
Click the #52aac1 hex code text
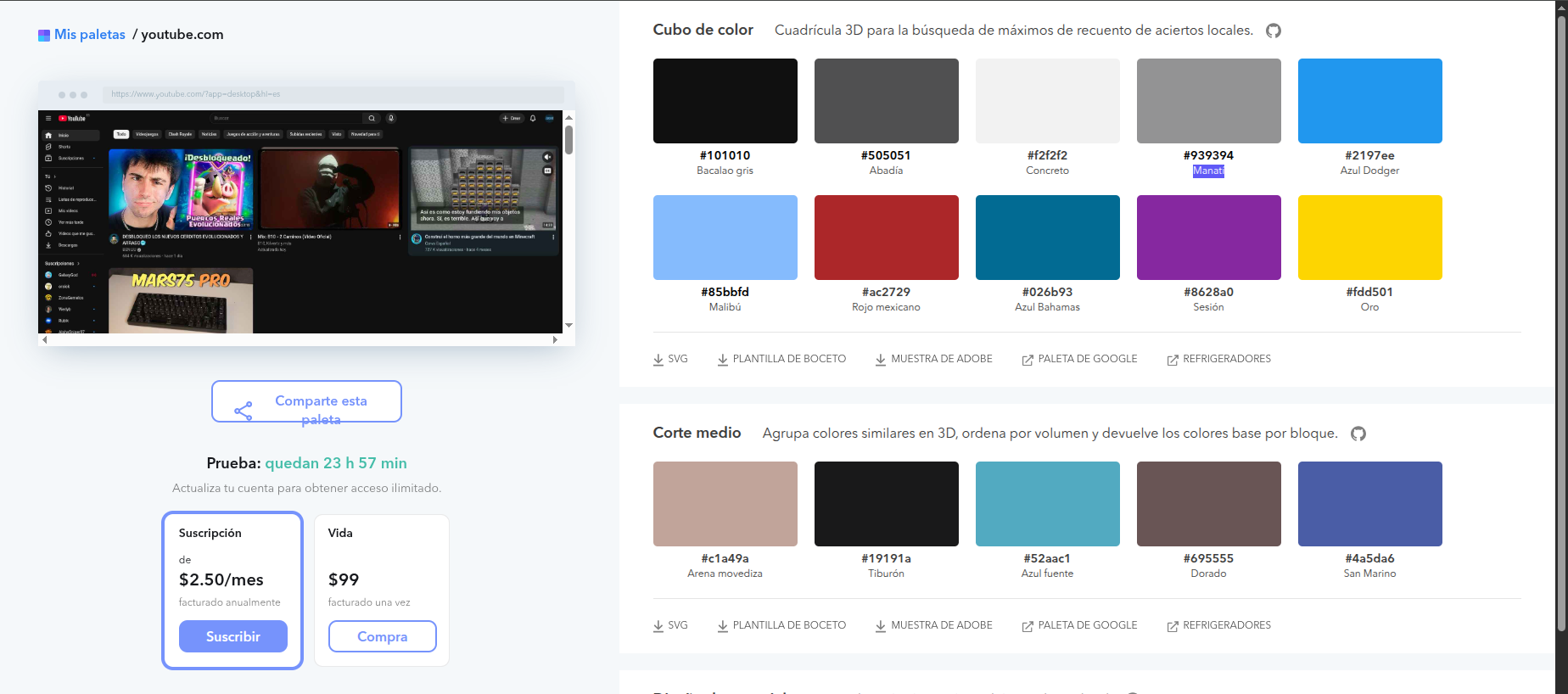tap(1047, 558)
